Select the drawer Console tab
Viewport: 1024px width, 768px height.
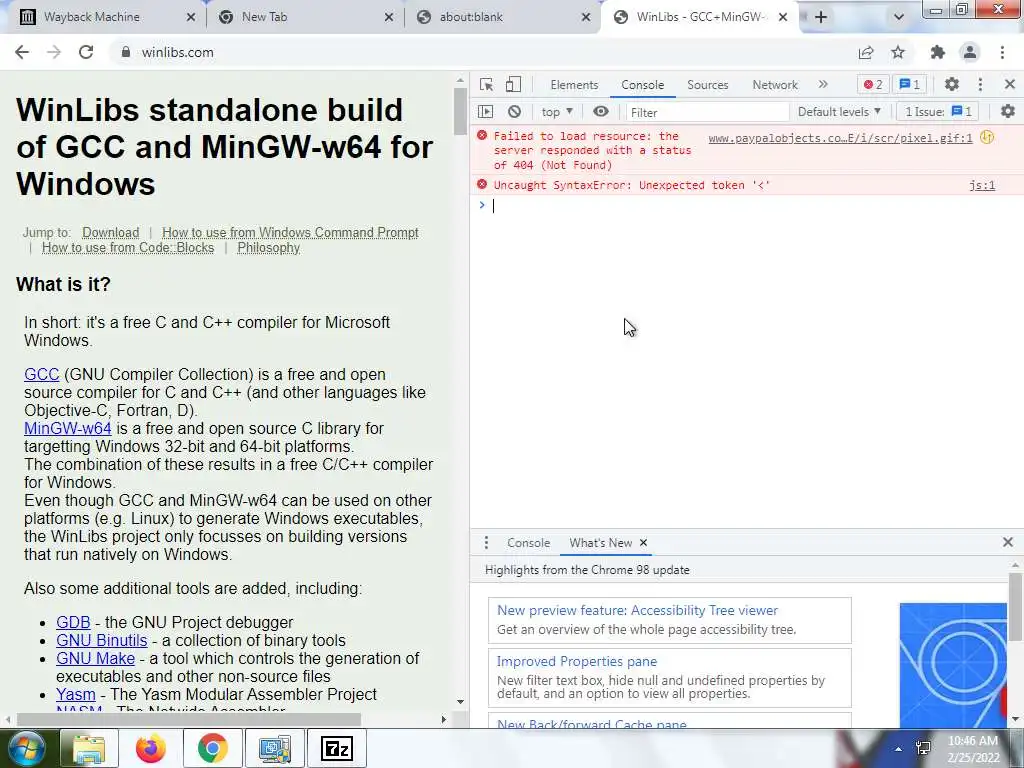pos(528,543)
